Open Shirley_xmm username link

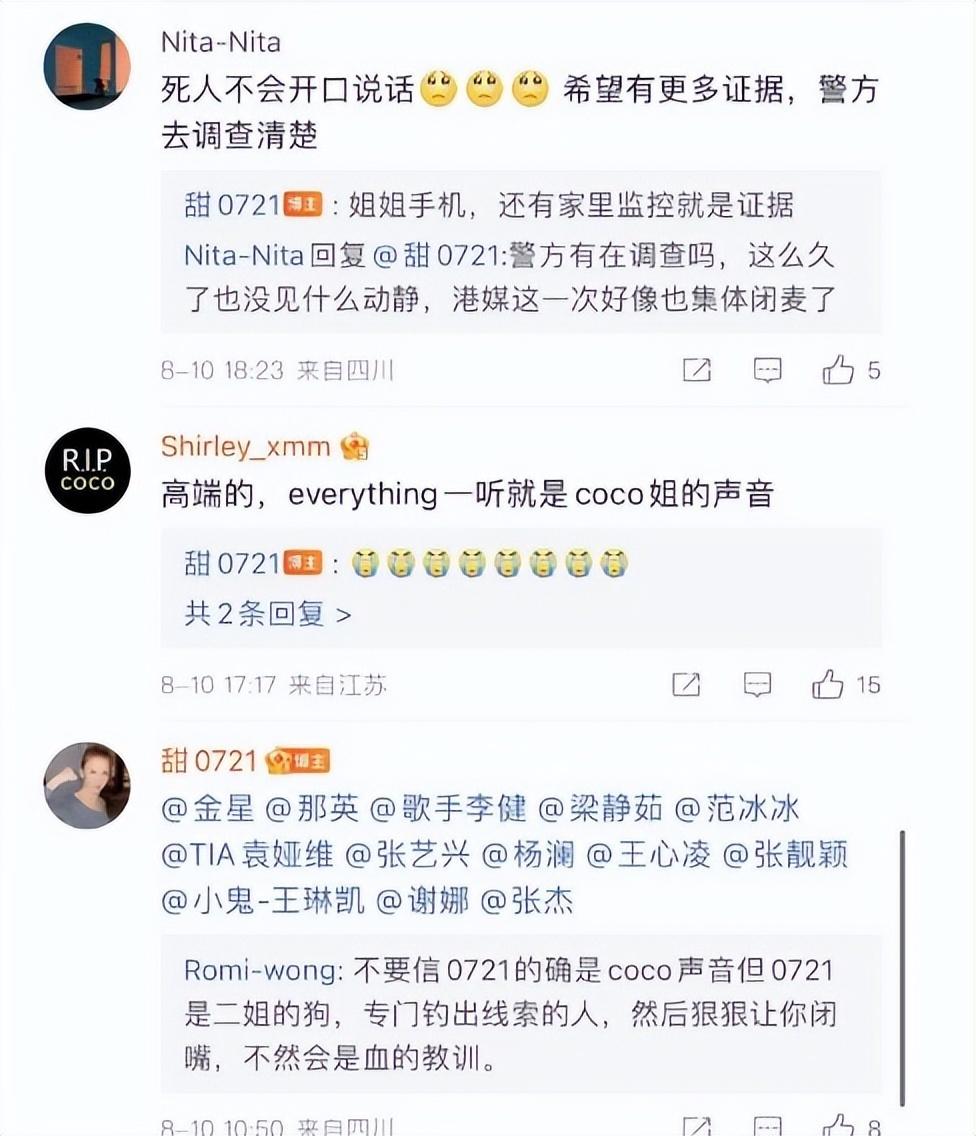point(246,446)
